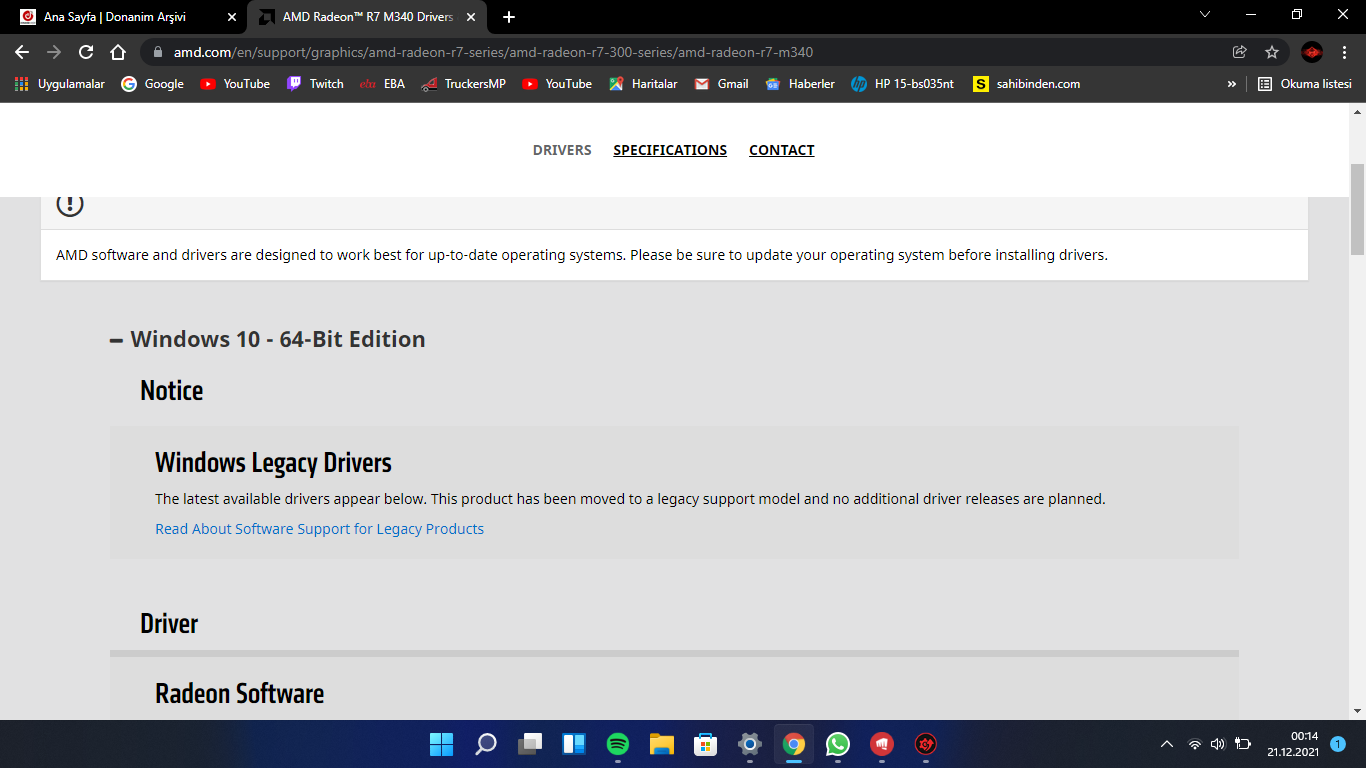
Task: Go back to the previous page
Action: (22, 52)
